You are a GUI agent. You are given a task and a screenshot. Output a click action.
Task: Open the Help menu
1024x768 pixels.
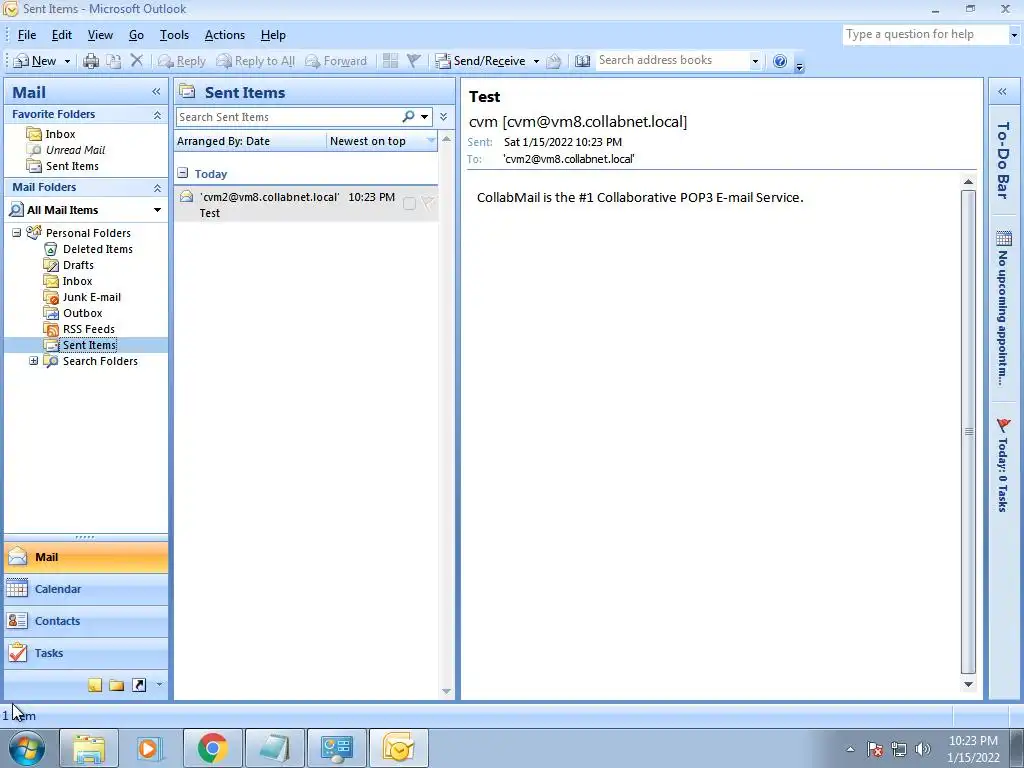(x=273, y=35)
